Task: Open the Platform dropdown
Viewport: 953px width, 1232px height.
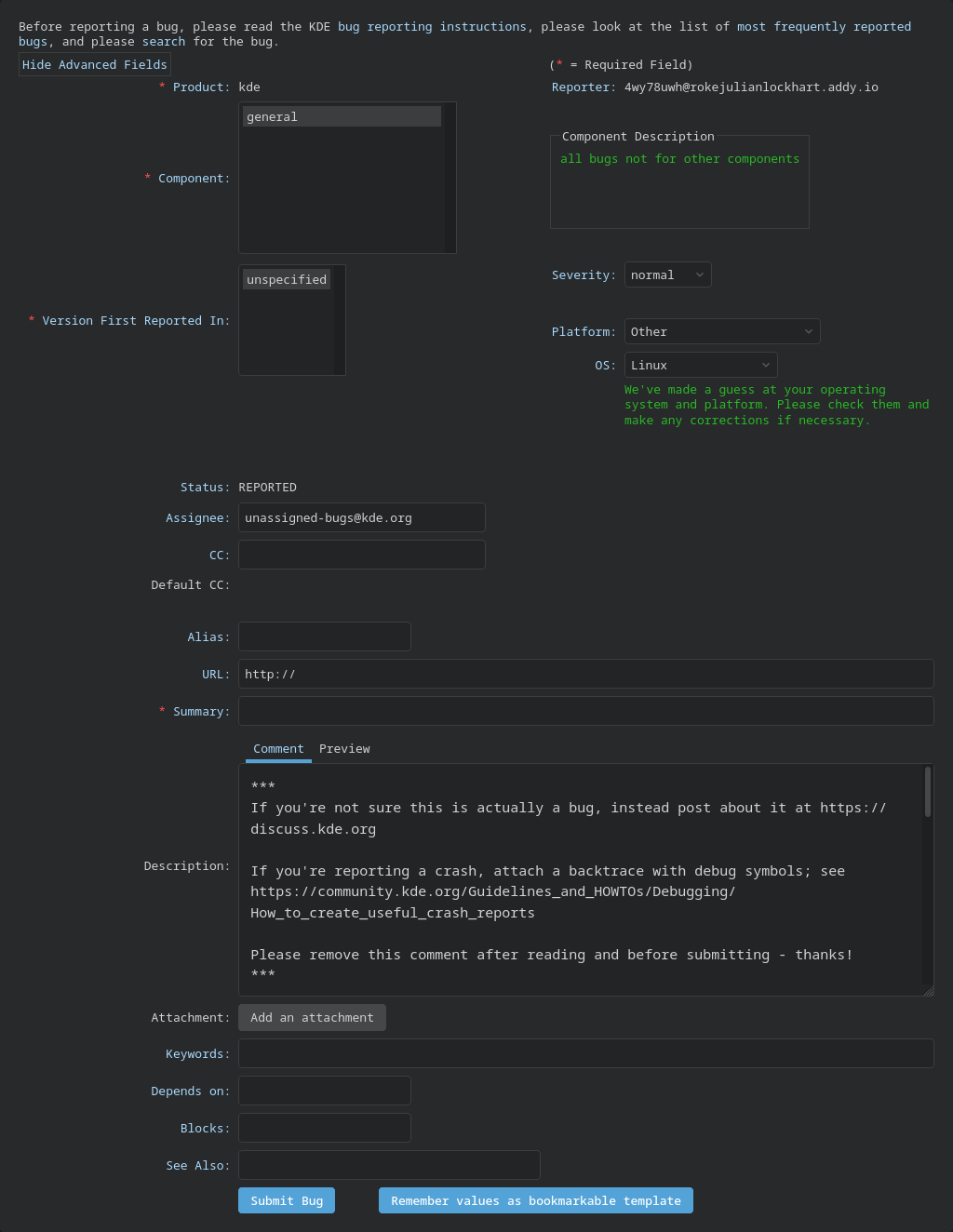Action: click(x=722, y=331)
